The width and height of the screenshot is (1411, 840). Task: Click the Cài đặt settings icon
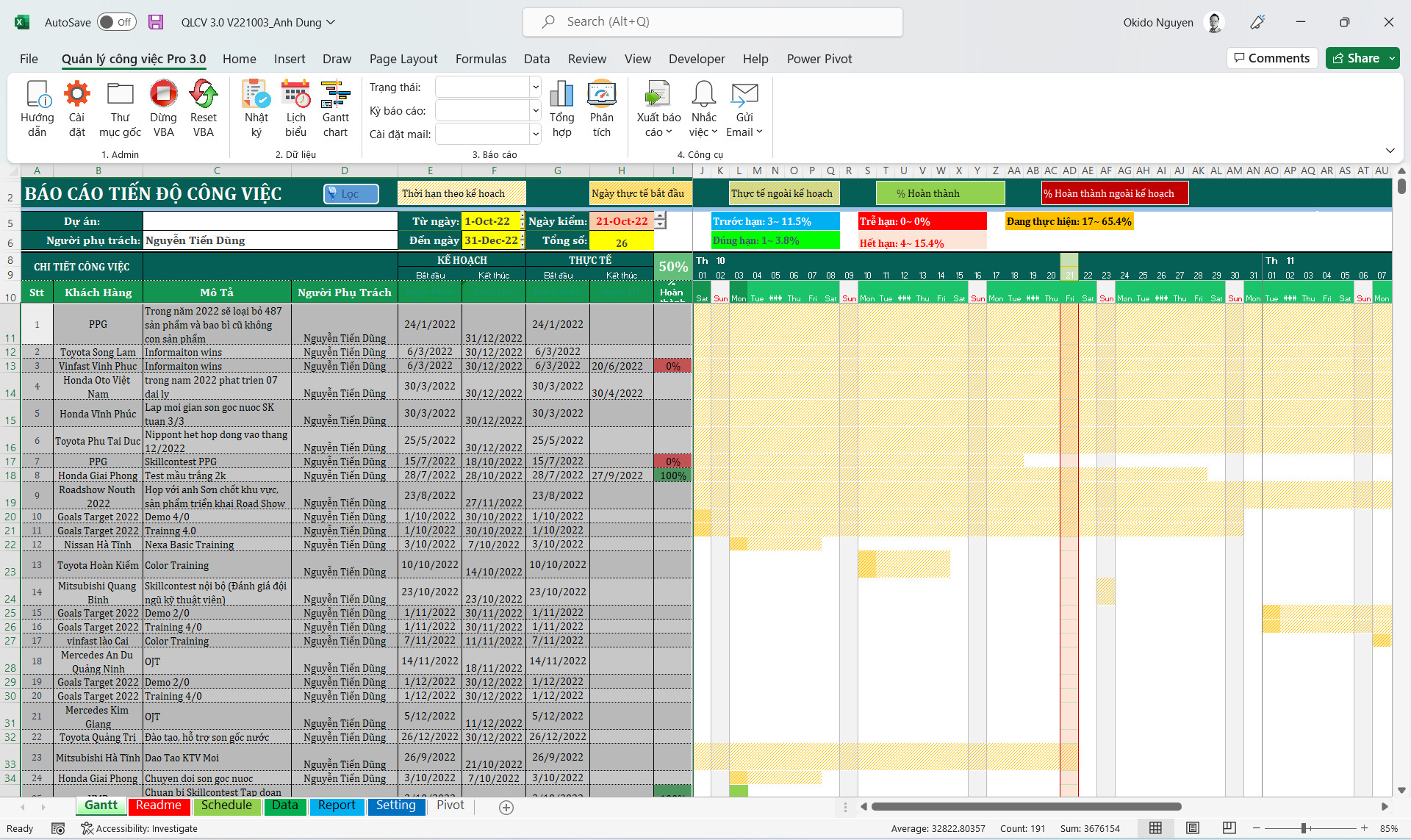[76, 107]
